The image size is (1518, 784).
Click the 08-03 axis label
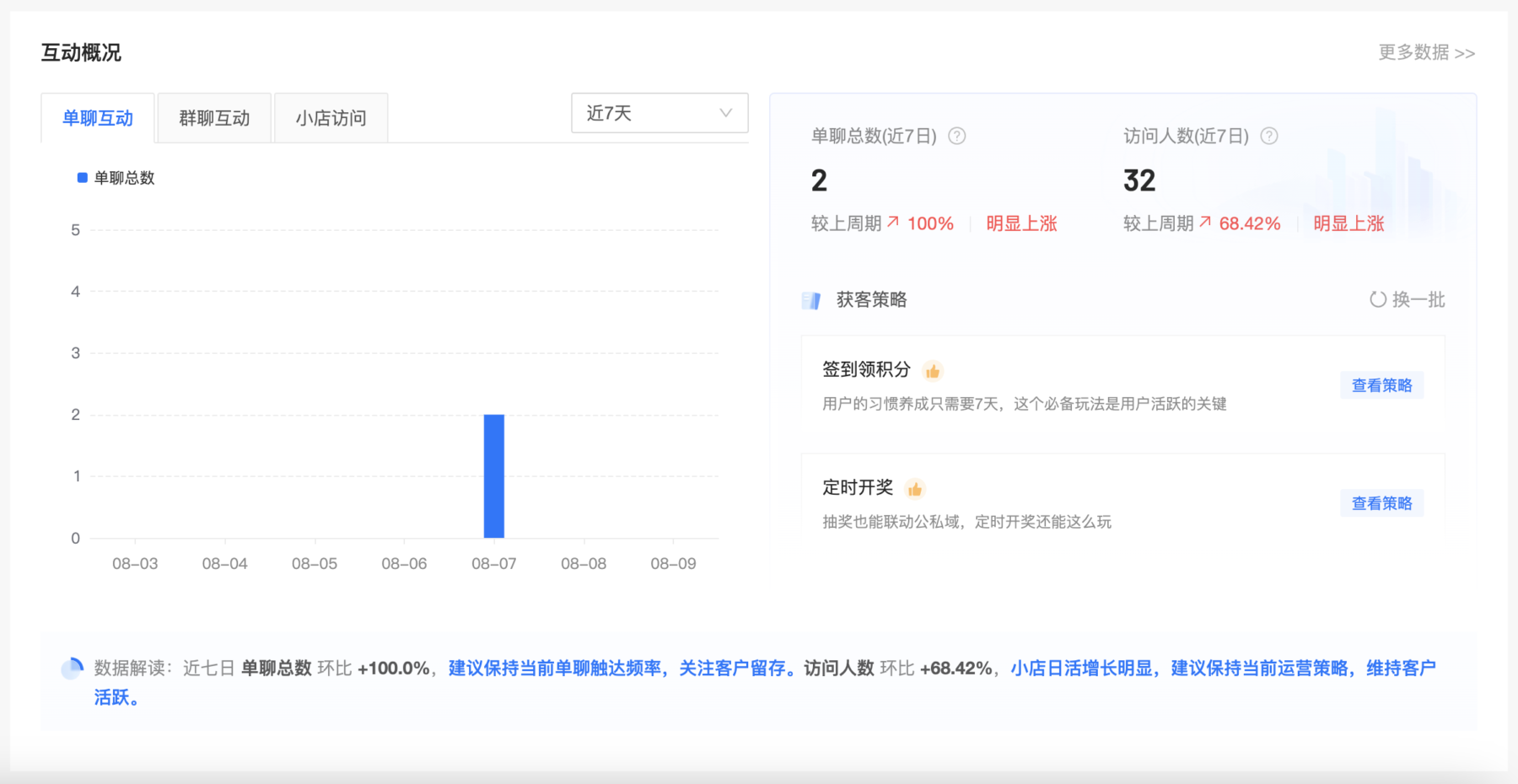(x=135, y=564)
